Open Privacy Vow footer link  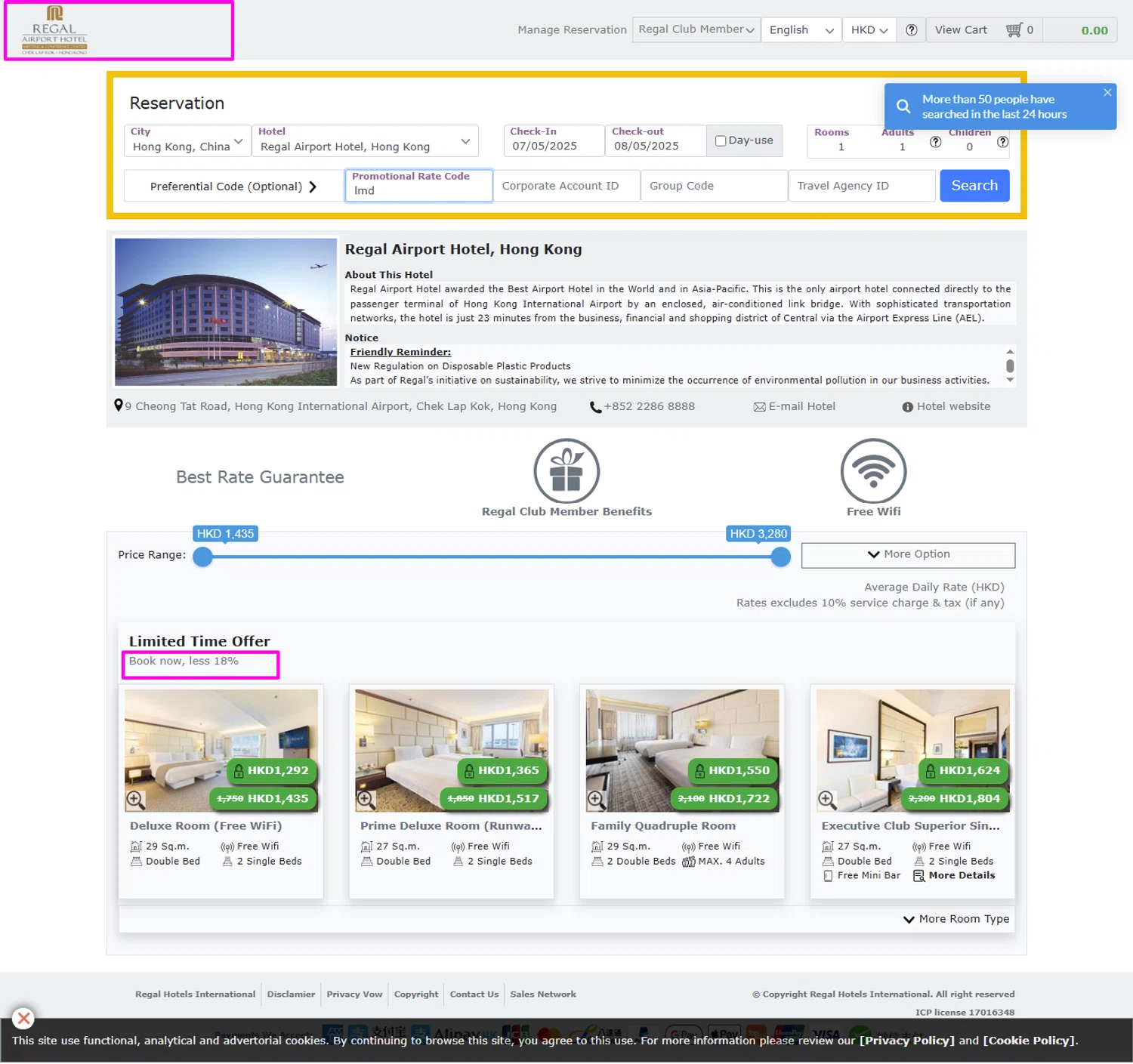tap(354, 995)
